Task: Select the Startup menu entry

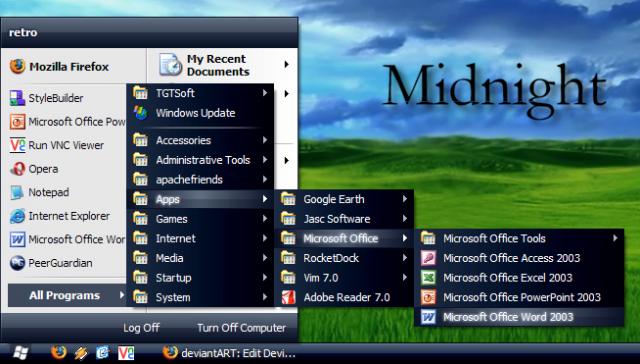Action: pyautogui.click(x=200, y=277)
